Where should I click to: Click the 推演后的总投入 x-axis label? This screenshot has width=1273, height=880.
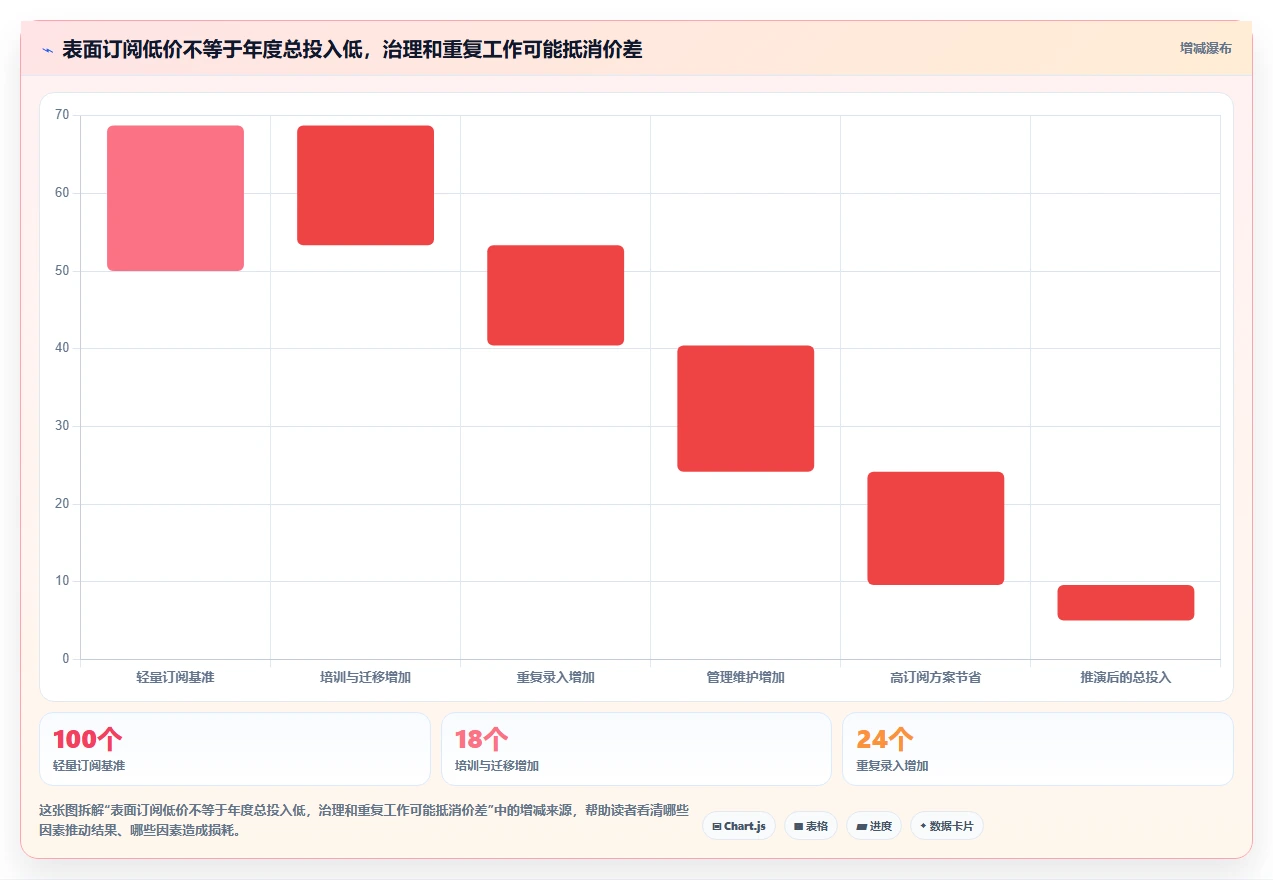1125,677
